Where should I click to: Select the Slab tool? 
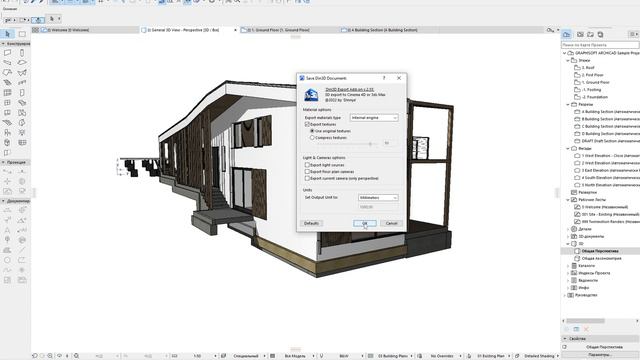tap(22, 62)
